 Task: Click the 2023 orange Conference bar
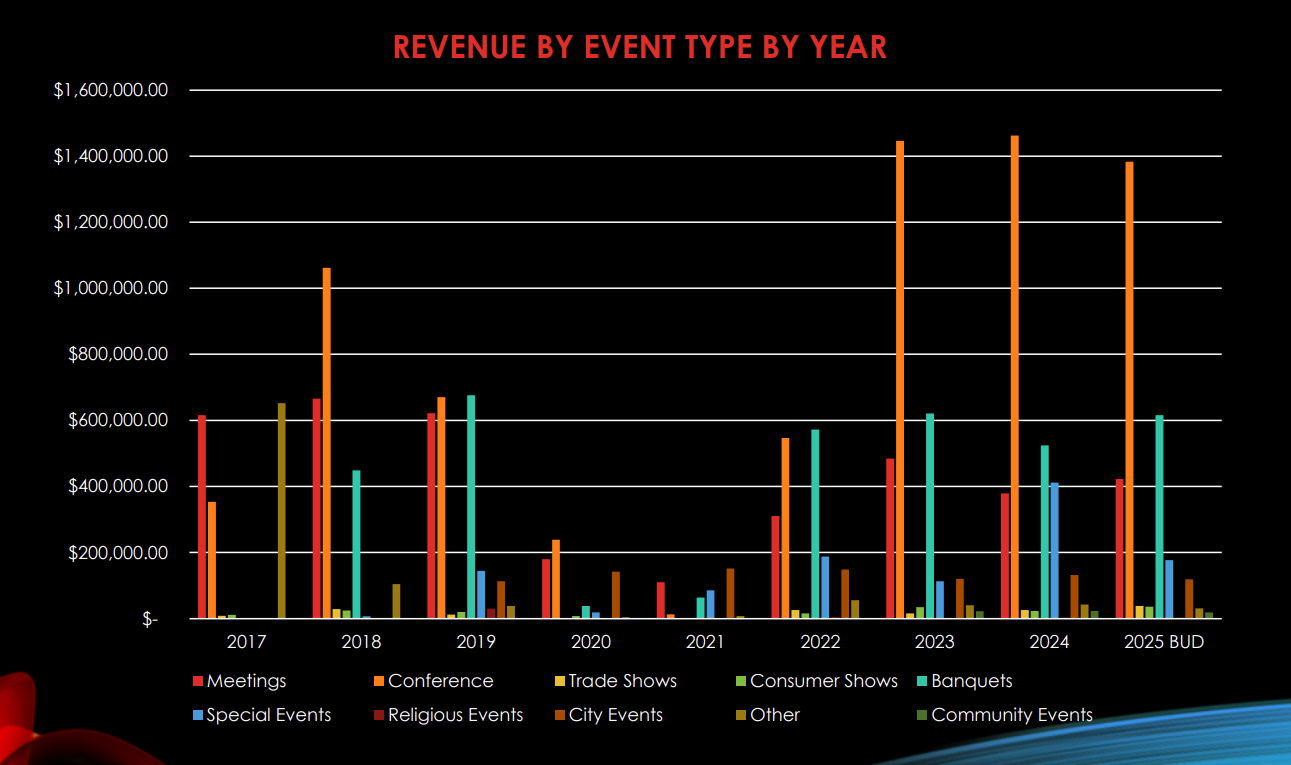coord(900,380)
